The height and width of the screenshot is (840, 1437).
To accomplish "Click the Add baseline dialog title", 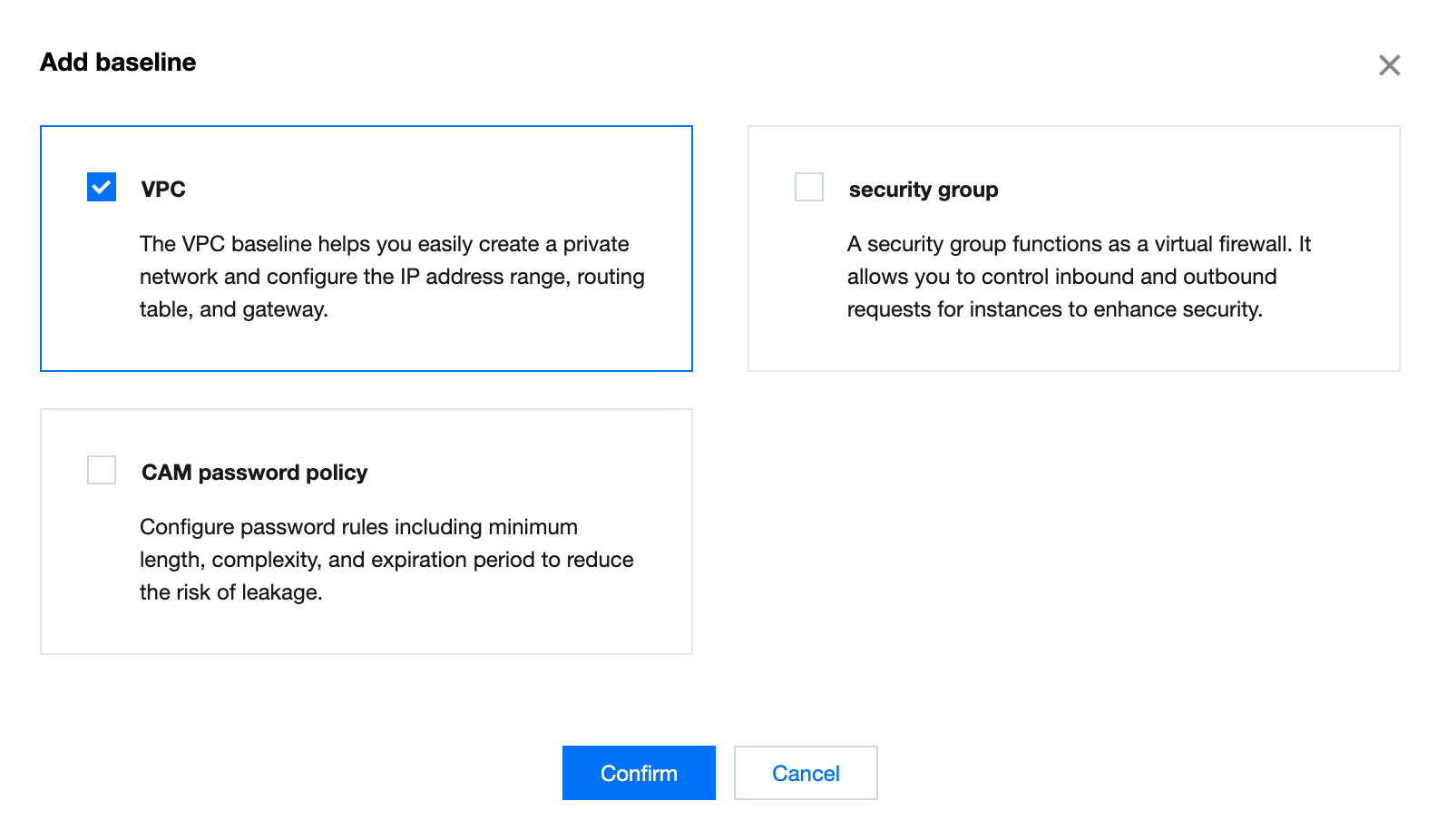I will pos(118,62).
